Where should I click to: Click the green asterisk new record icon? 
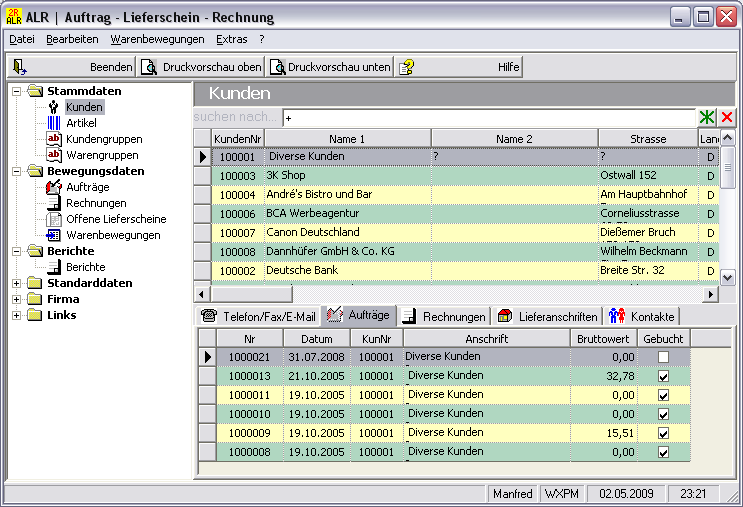point(708,118)
